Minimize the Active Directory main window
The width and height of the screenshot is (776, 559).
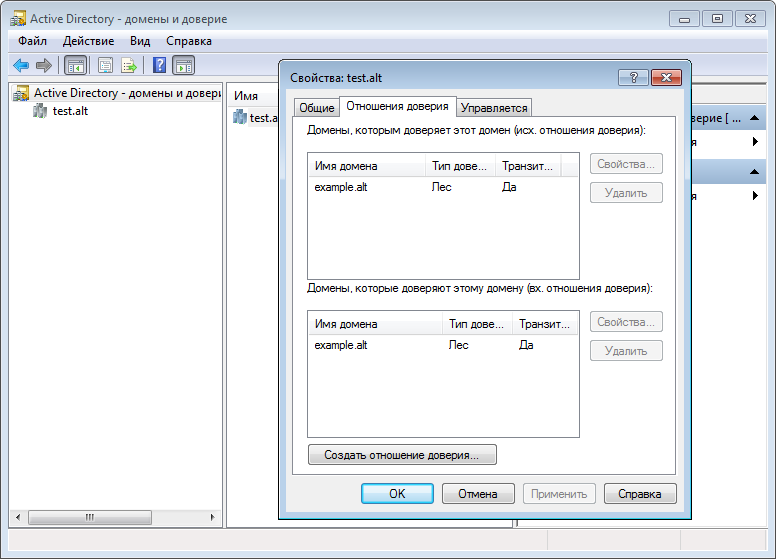point(684,19)
